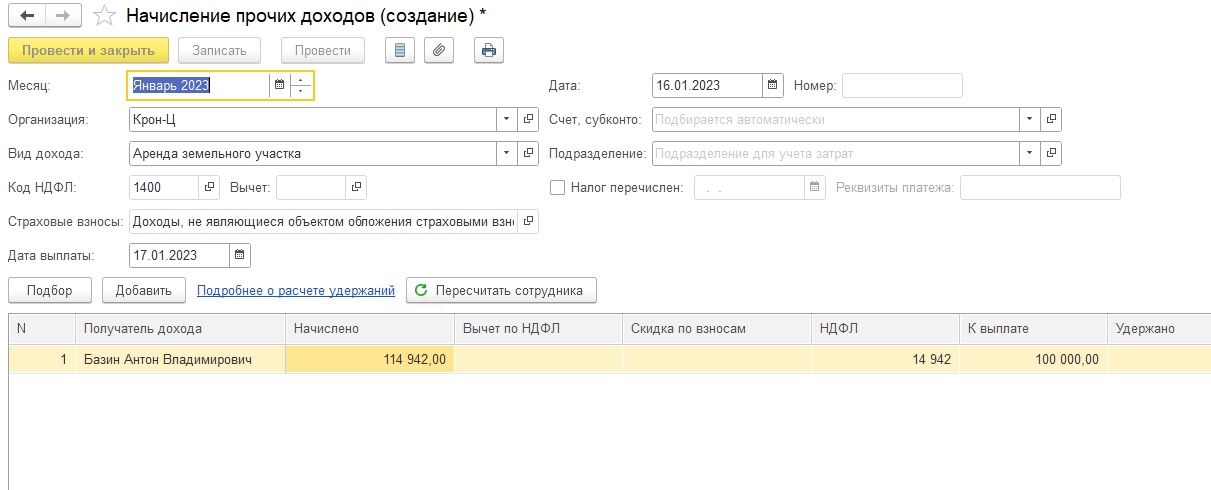Click the Номер input field
This screenshot has height=490, width=1211.
902,86
